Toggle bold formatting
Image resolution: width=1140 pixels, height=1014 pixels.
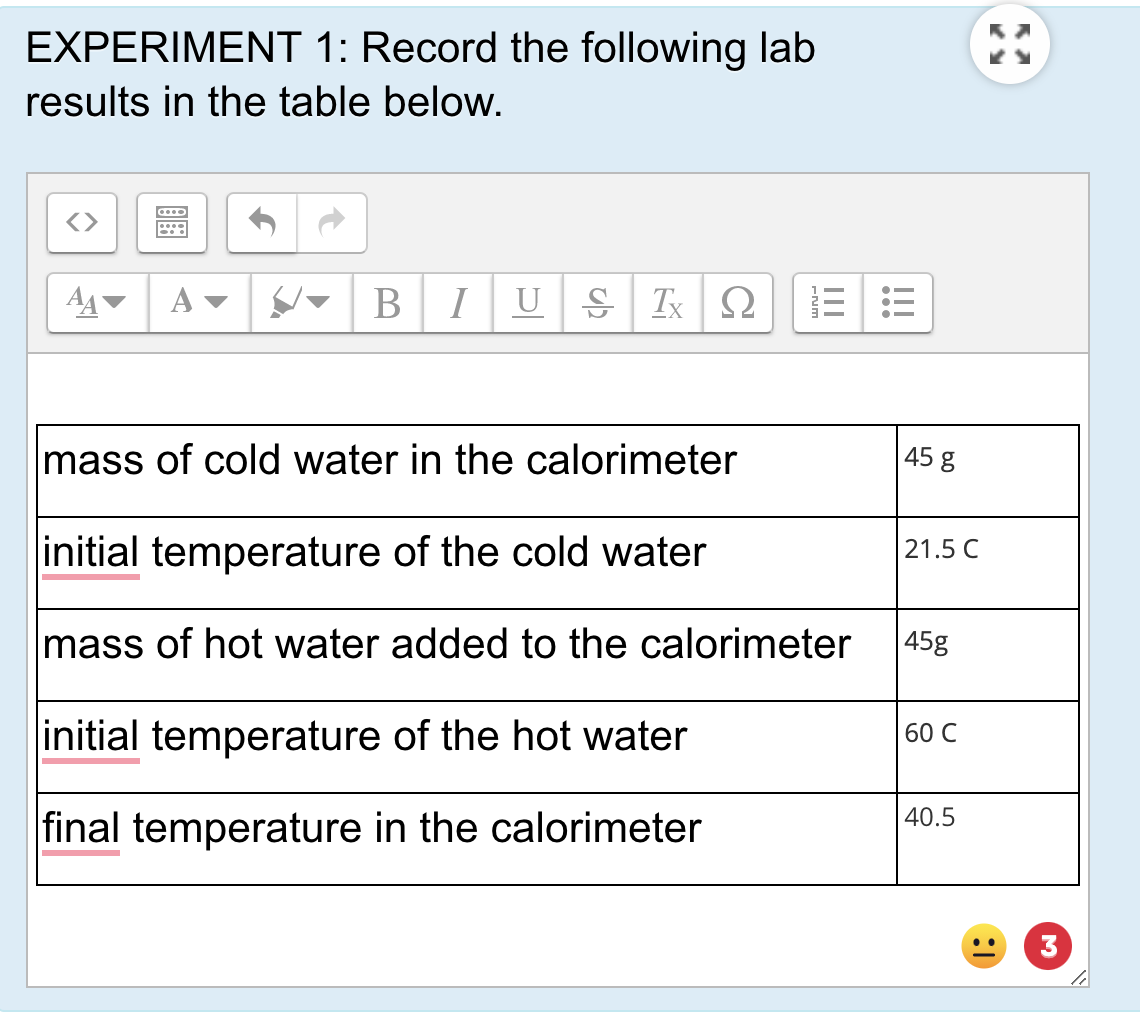(388, 302)
